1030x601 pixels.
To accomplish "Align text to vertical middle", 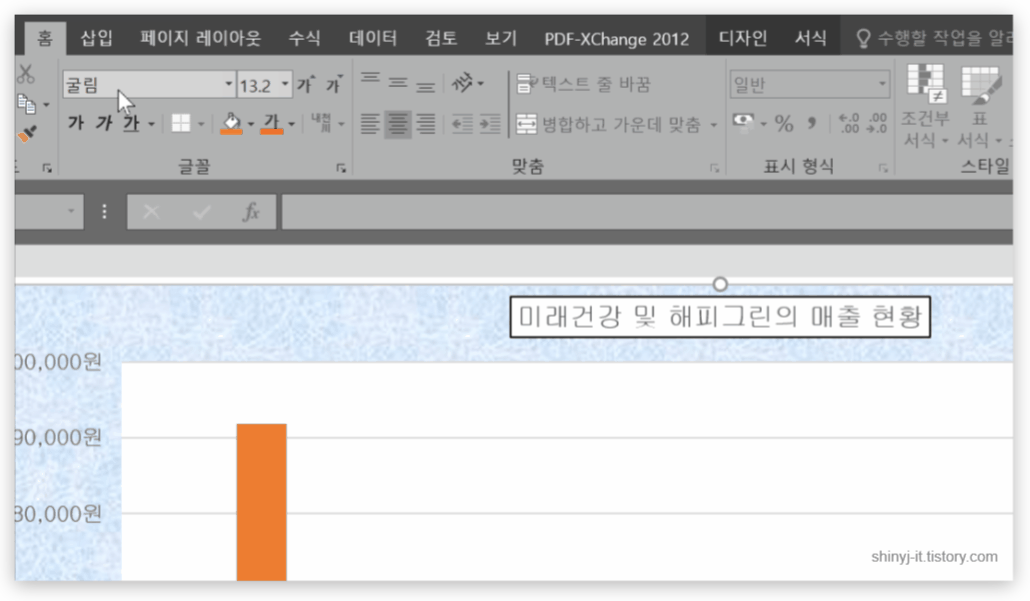I will tap(397, 83).
